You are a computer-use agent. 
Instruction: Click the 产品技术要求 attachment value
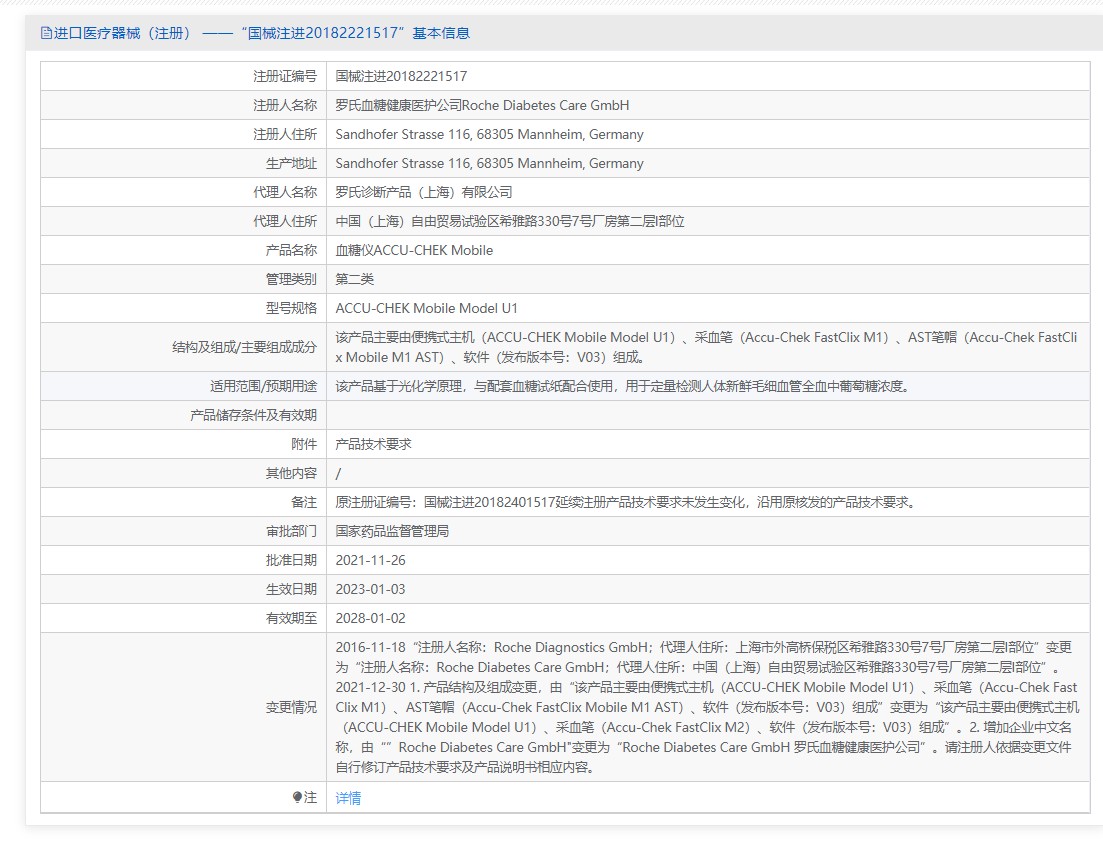(x=374, y=444)
